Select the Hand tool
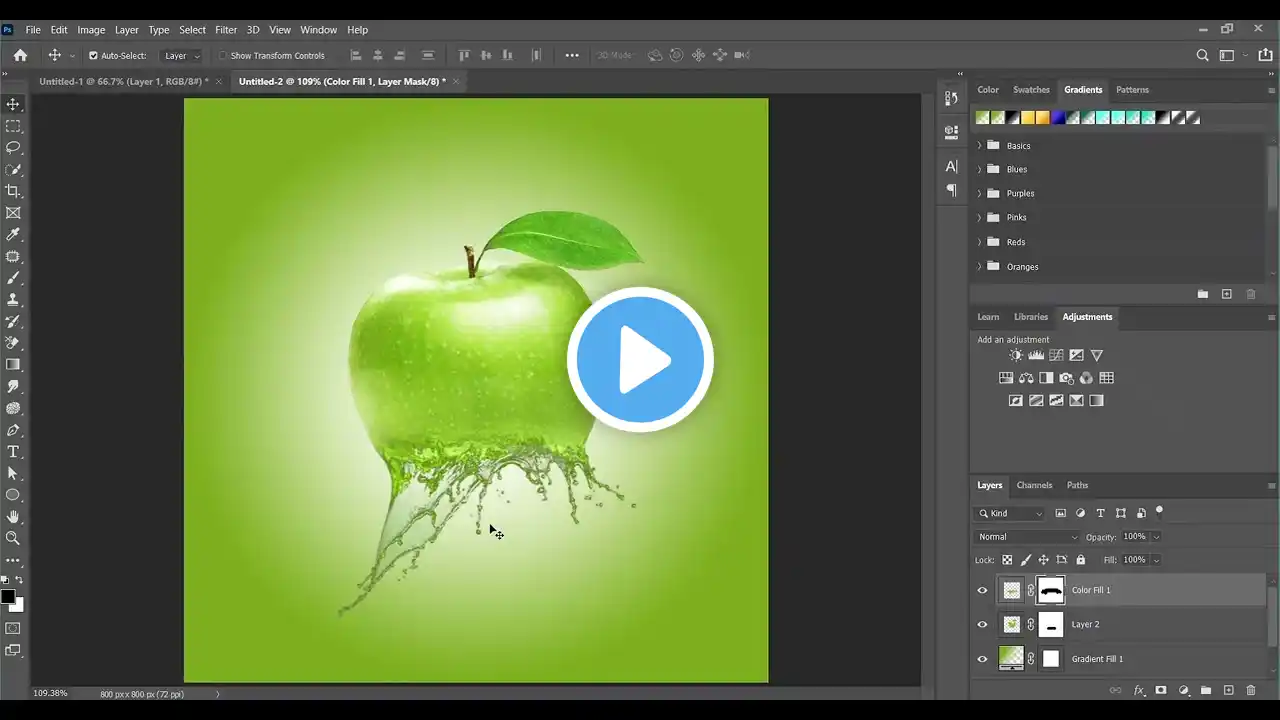Screen dimensions: 1280x720 (x=14, y=517)
